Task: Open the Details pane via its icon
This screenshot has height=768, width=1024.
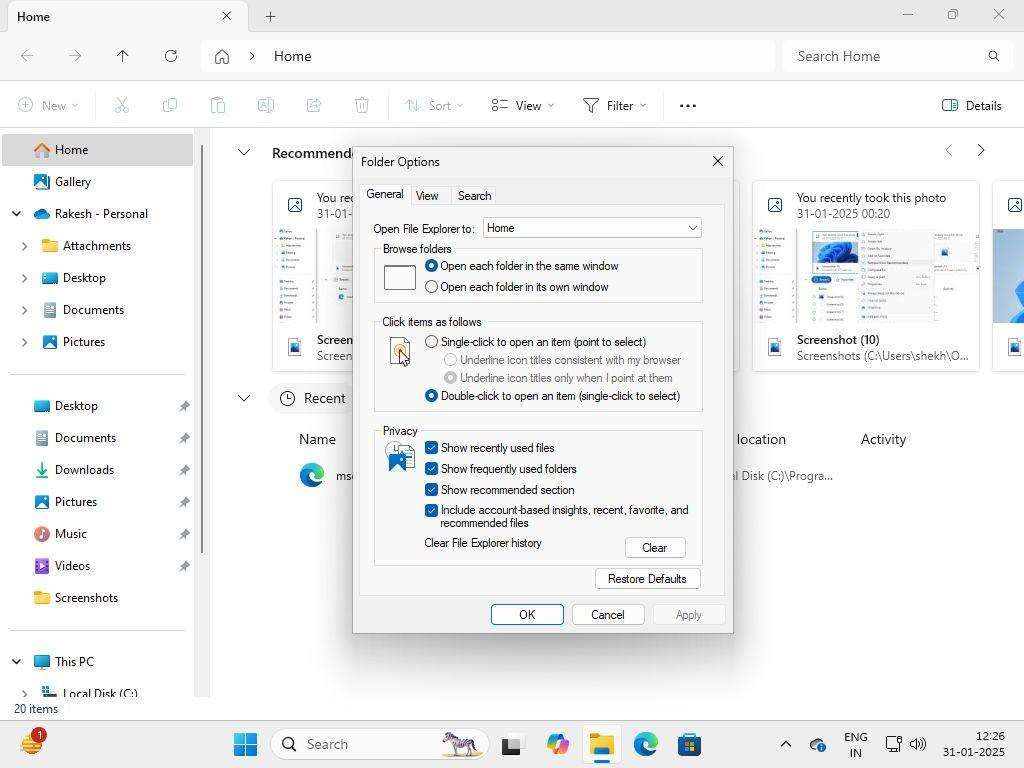Action: [971, 105]
